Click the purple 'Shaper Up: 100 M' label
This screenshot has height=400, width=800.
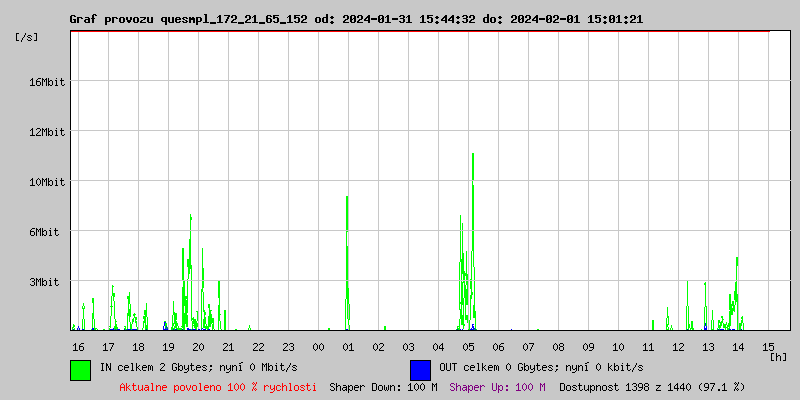(x=497, y=386)
